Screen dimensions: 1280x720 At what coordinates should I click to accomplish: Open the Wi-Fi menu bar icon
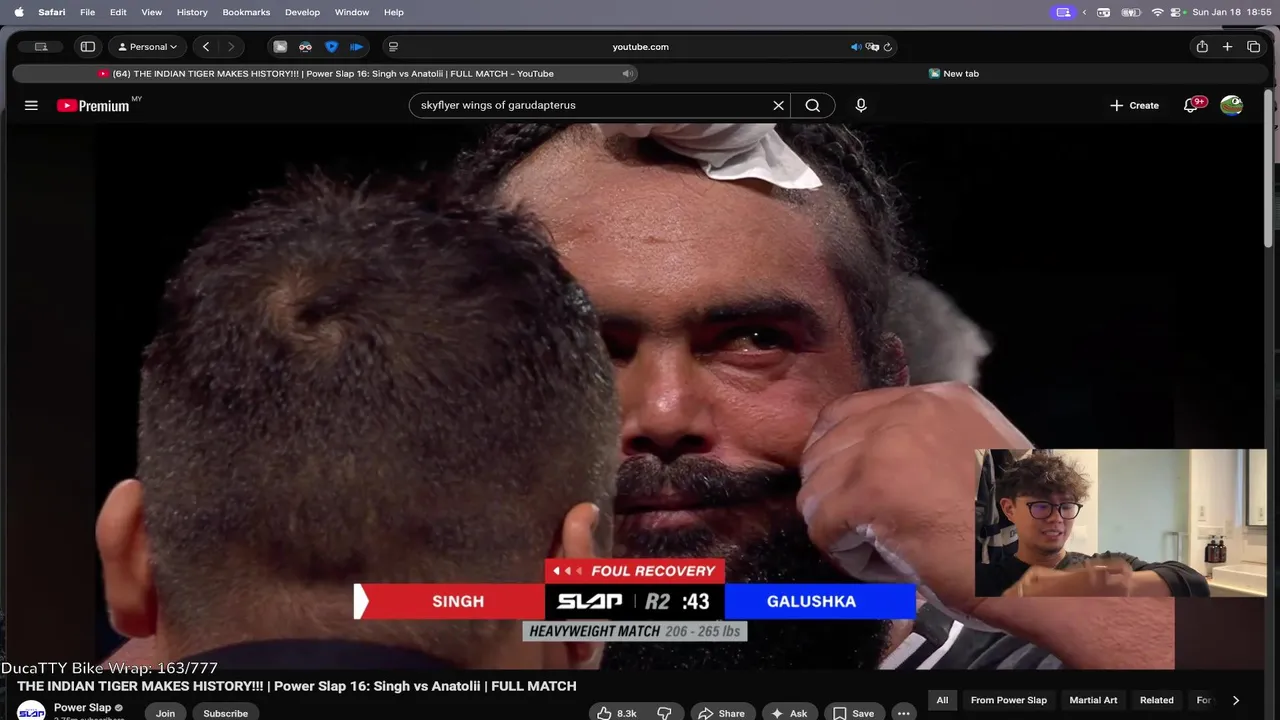click(1158, 12)
